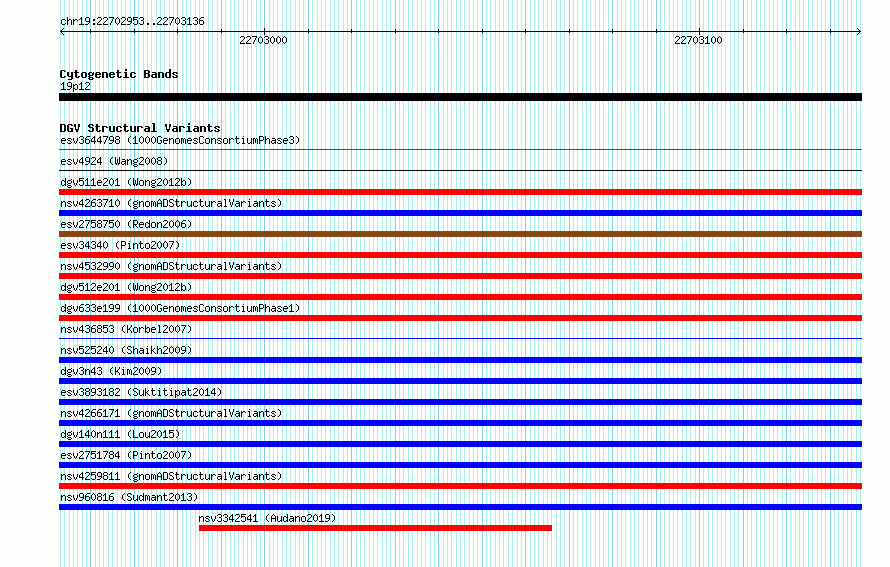Click the short red nsv3342541 variant bar

pyautogui.click(x=375, y=528)
